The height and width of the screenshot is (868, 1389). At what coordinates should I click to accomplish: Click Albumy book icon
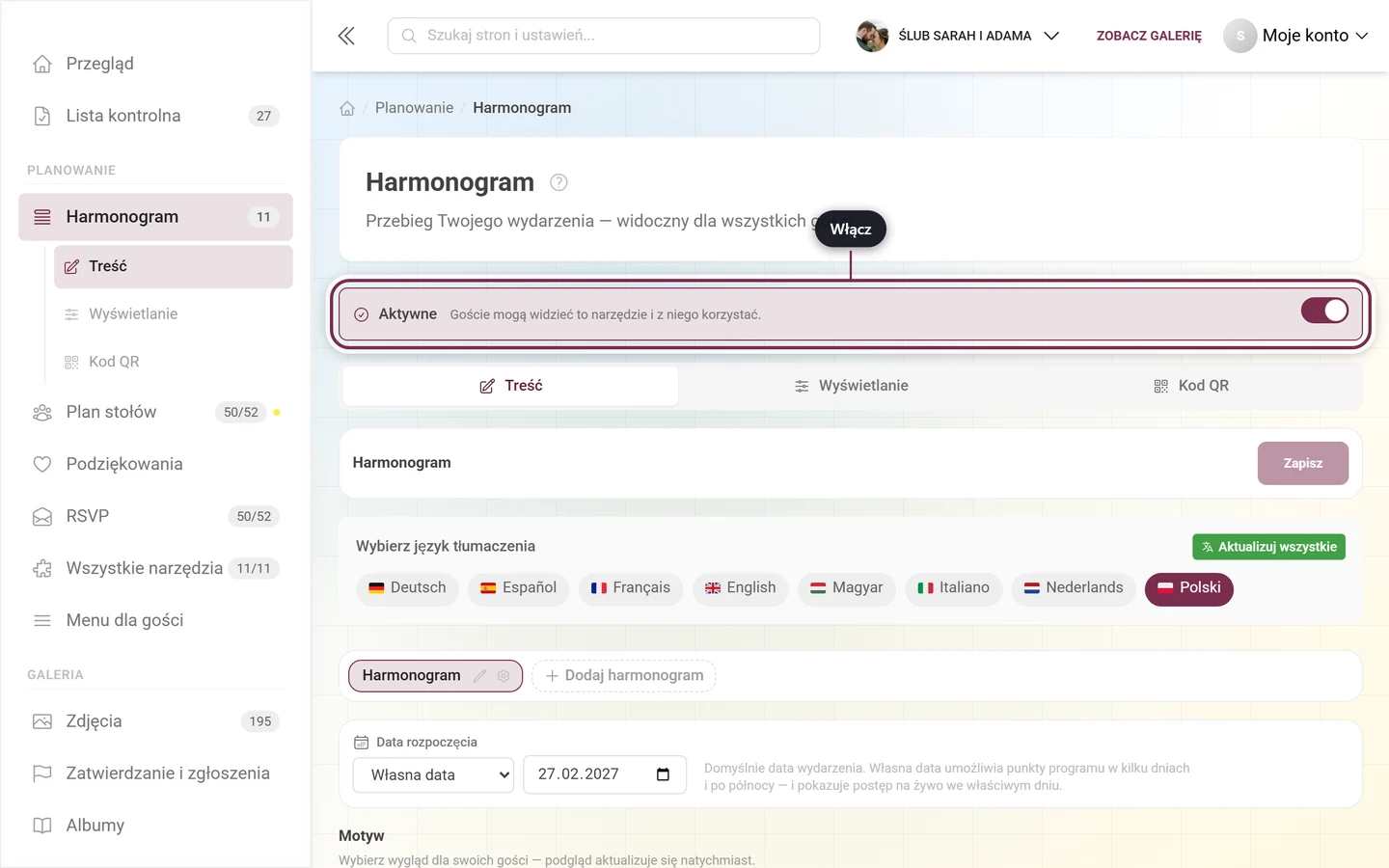[x=42, y=826]
